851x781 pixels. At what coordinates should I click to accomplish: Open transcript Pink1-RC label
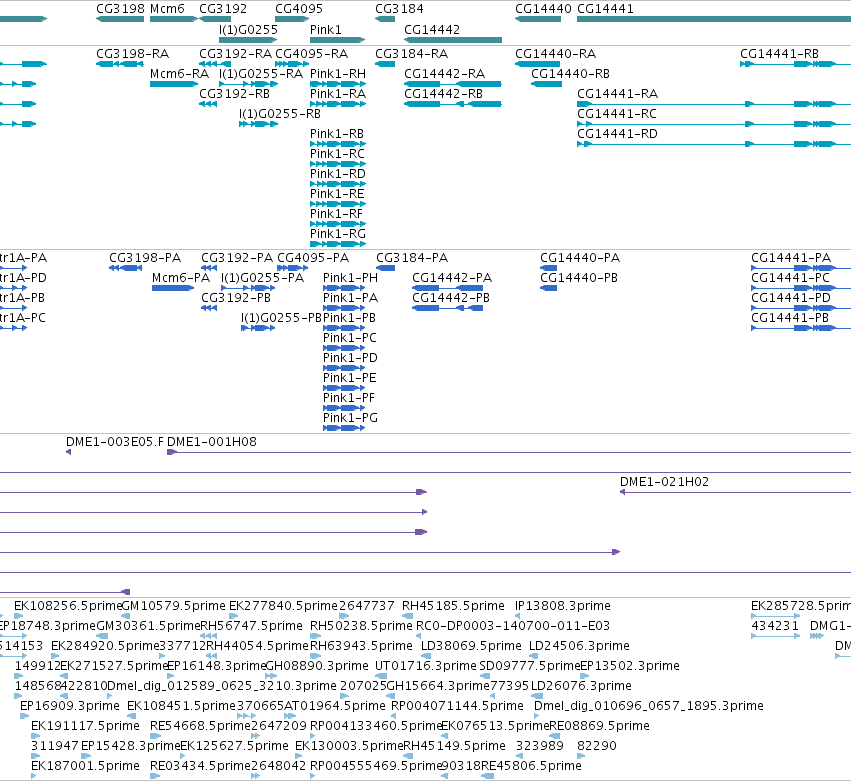tap(338, 154)
